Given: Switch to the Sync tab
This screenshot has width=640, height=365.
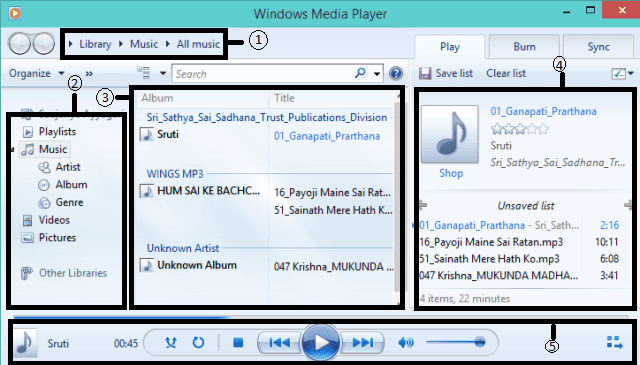Looking at the screenshot, I should pos(598,47).
